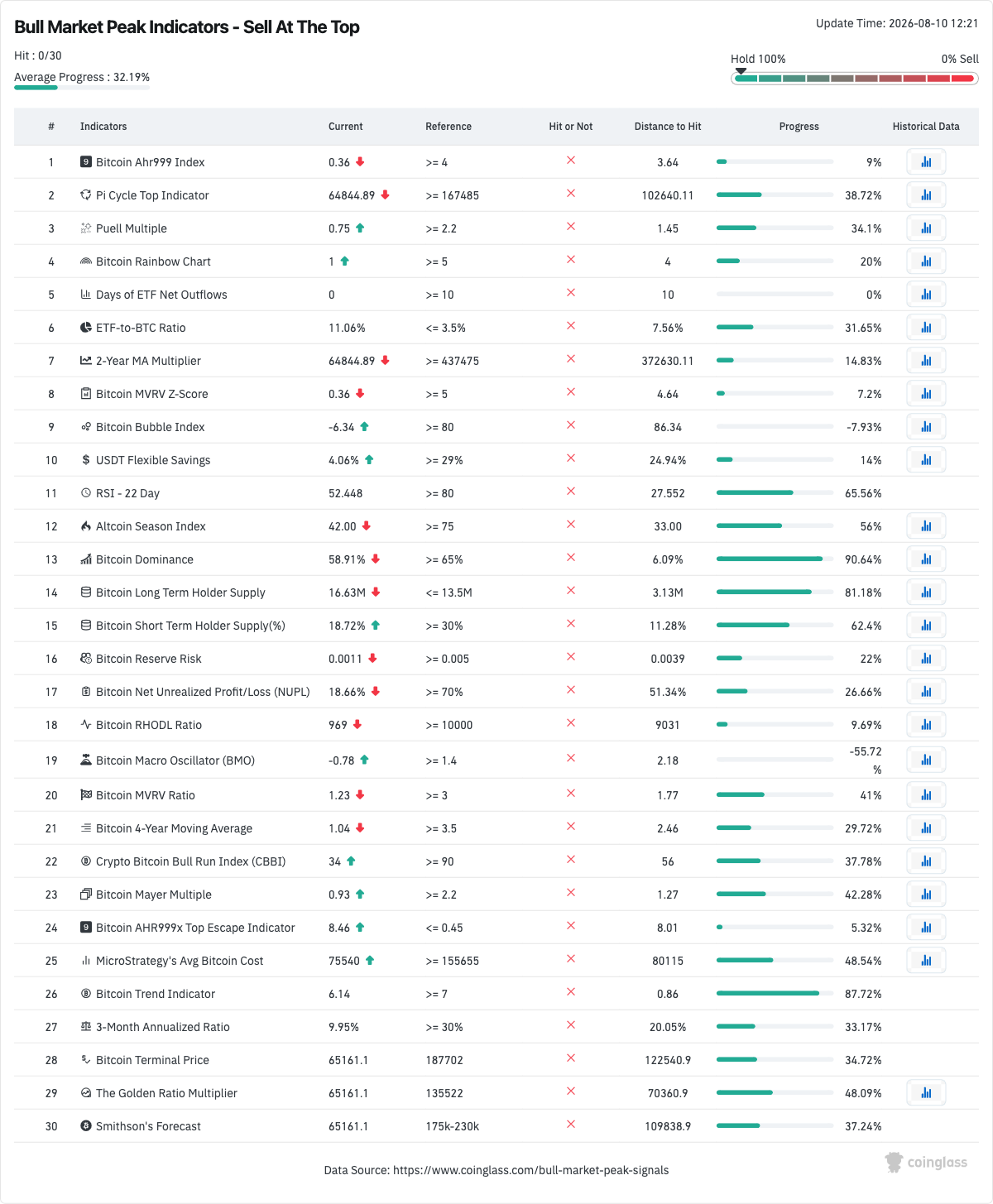Select the Bitcoin Bubble Index indicator name
This screenshot has width=993, height=1204.
(151, 427)
